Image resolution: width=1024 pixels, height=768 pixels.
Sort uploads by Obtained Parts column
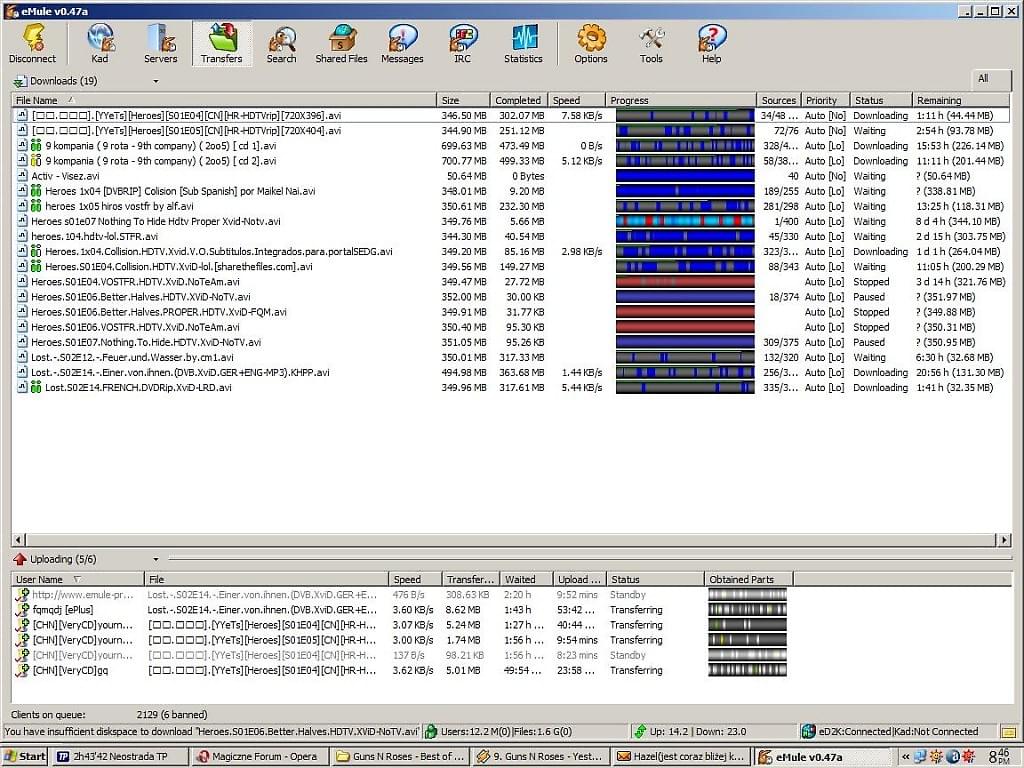pyautogui.click(x=748, y=579)
